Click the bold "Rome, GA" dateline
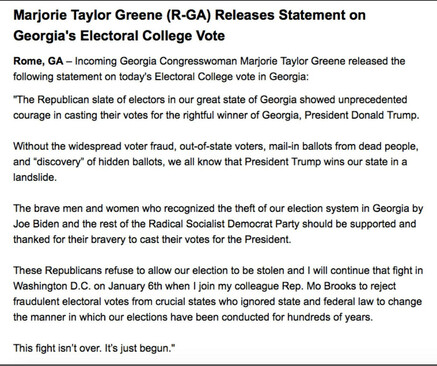The image size is (437, 366). coord(38,62)
